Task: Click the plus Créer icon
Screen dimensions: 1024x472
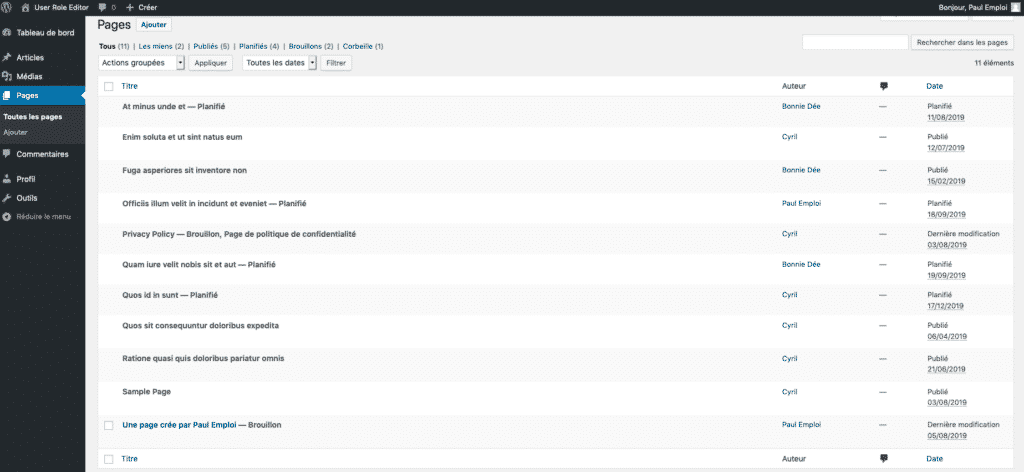Action: pyautogui.click(x=129, y=7)
